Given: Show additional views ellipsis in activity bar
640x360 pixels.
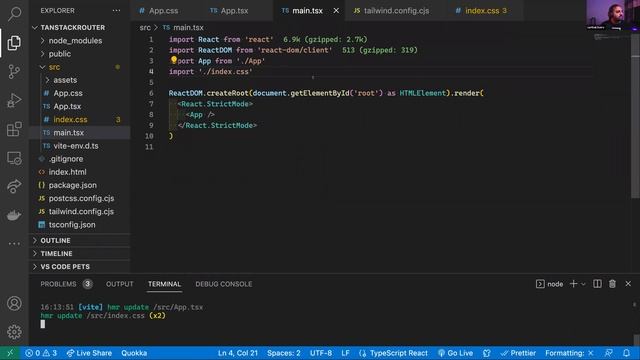Looking at the screenshot, I should click(14, 244).
